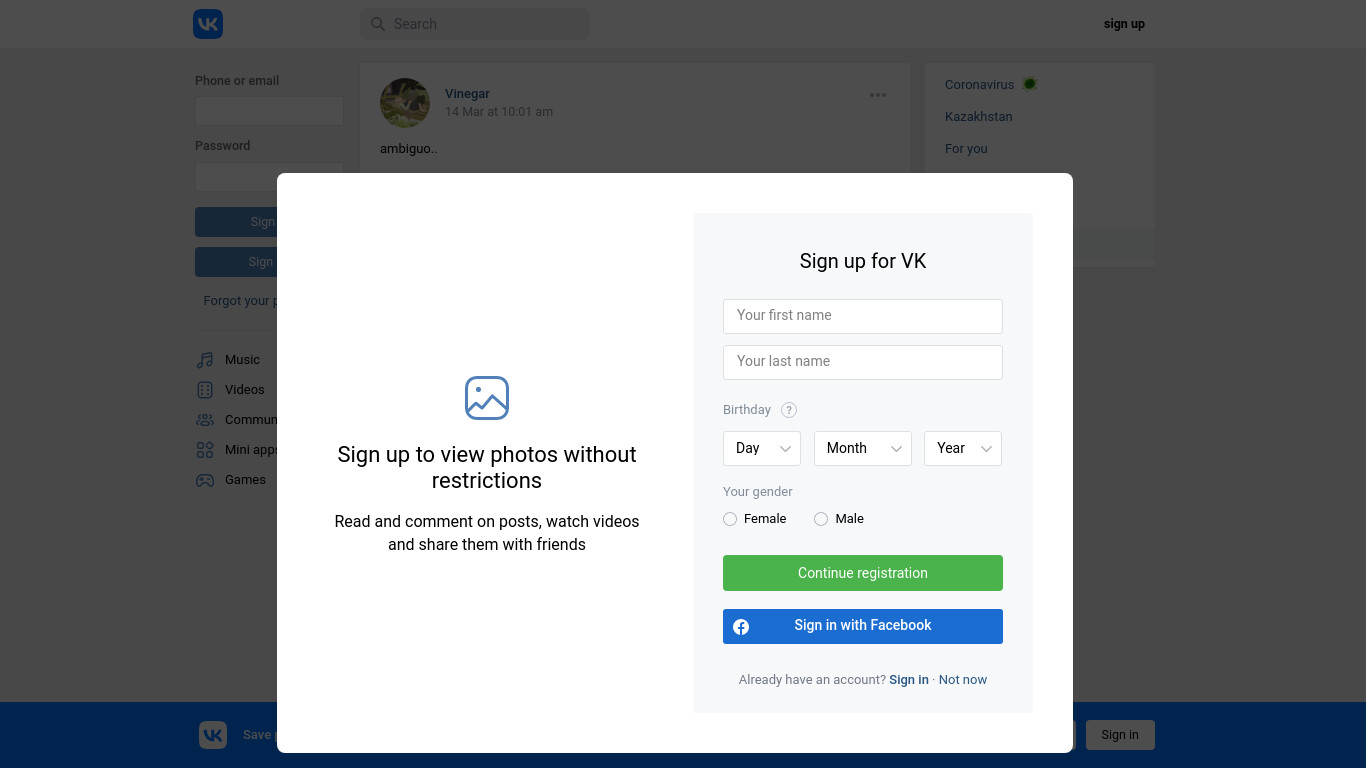The image size is (1366, 768).
Task: Open the post options three-dot menu
Action: (878, 95)
